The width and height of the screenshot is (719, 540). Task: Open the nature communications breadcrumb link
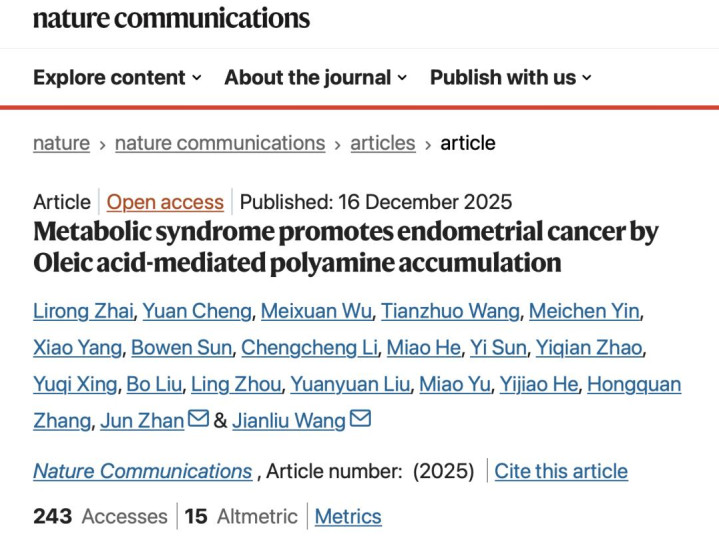click(220, 143)
